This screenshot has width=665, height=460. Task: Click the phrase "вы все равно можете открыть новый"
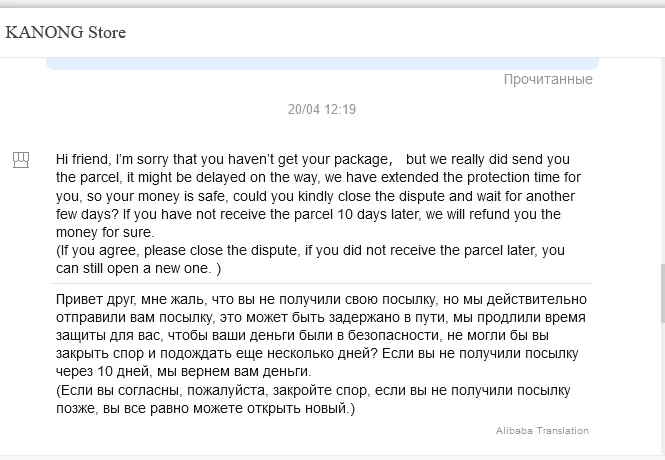(x=232, y=408)
